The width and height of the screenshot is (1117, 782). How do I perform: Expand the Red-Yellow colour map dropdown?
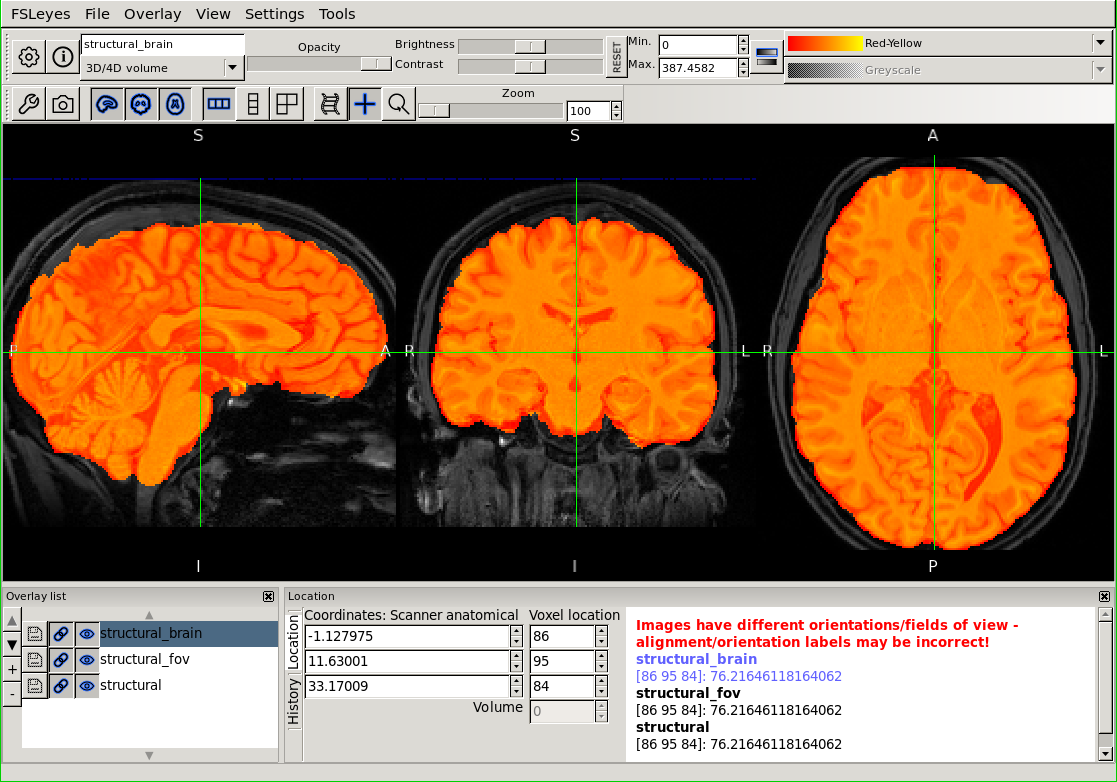pos(1100,43)
